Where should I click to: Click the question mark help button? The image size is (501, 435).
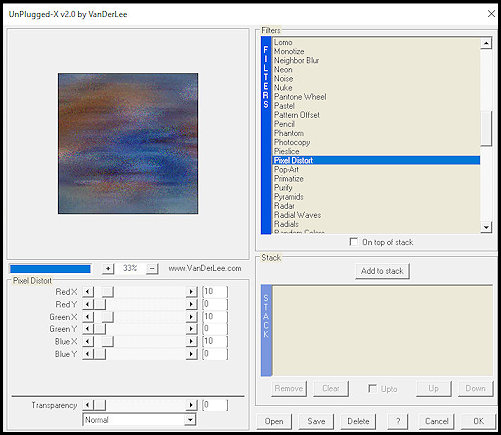point(398,421)
